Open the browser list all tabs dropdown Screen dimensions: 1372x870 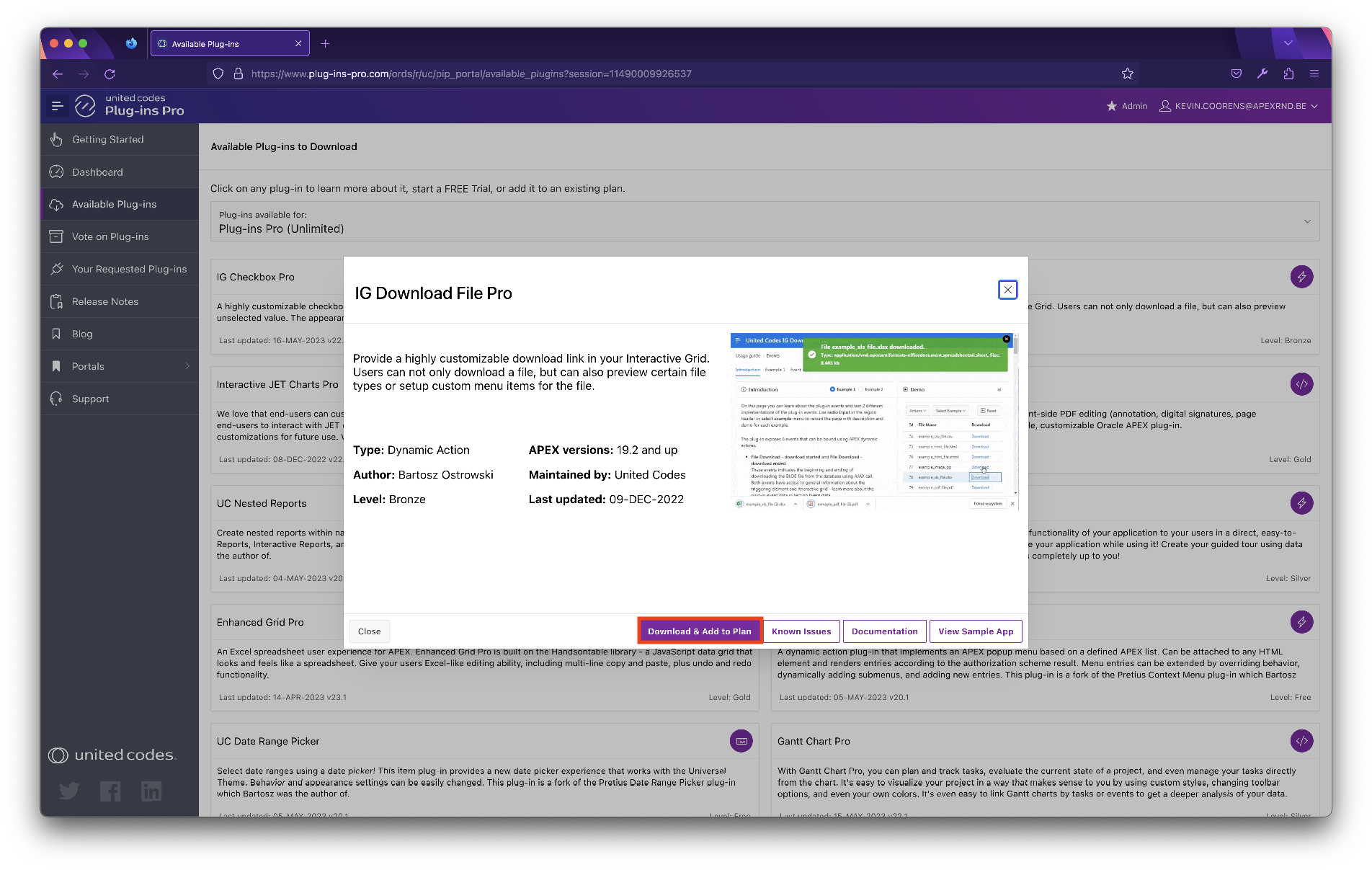click(x=1288, y=43)
